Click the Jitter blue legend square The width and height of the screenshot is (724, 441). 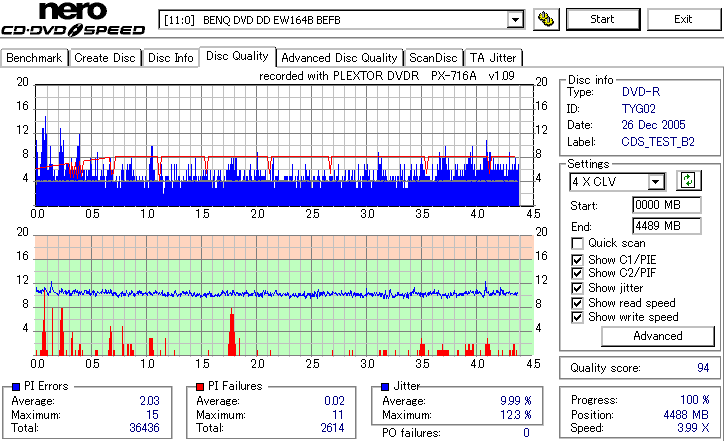pos(385,387)
